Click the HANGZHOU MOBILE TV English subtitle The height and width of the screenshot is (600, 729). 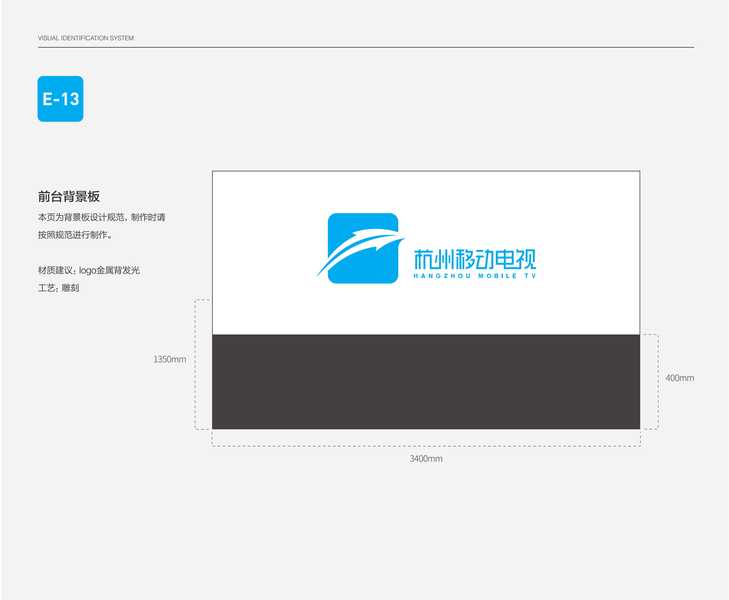point(475,276)
